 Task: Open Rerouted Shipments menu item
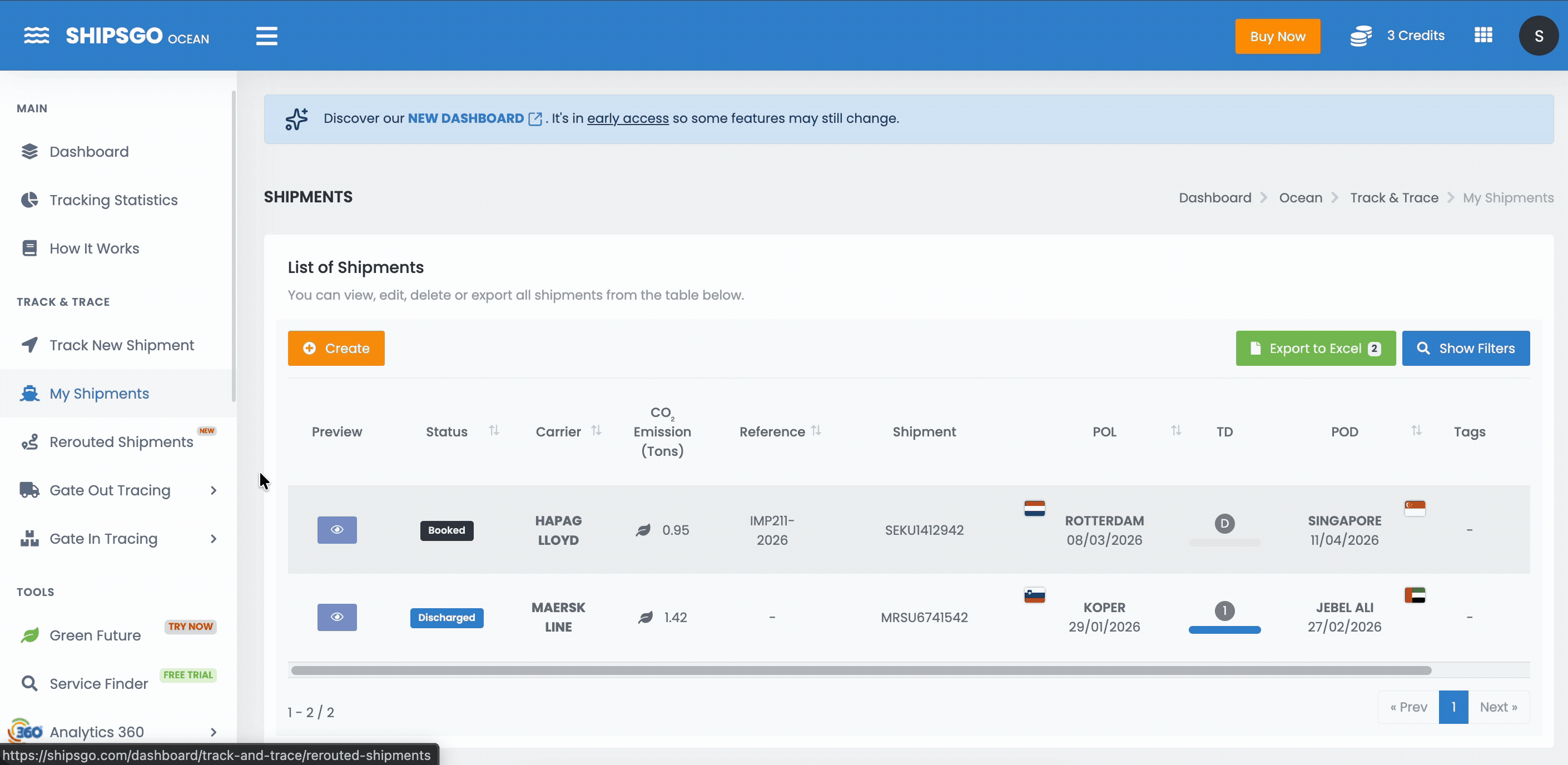[x=121, y=442]
